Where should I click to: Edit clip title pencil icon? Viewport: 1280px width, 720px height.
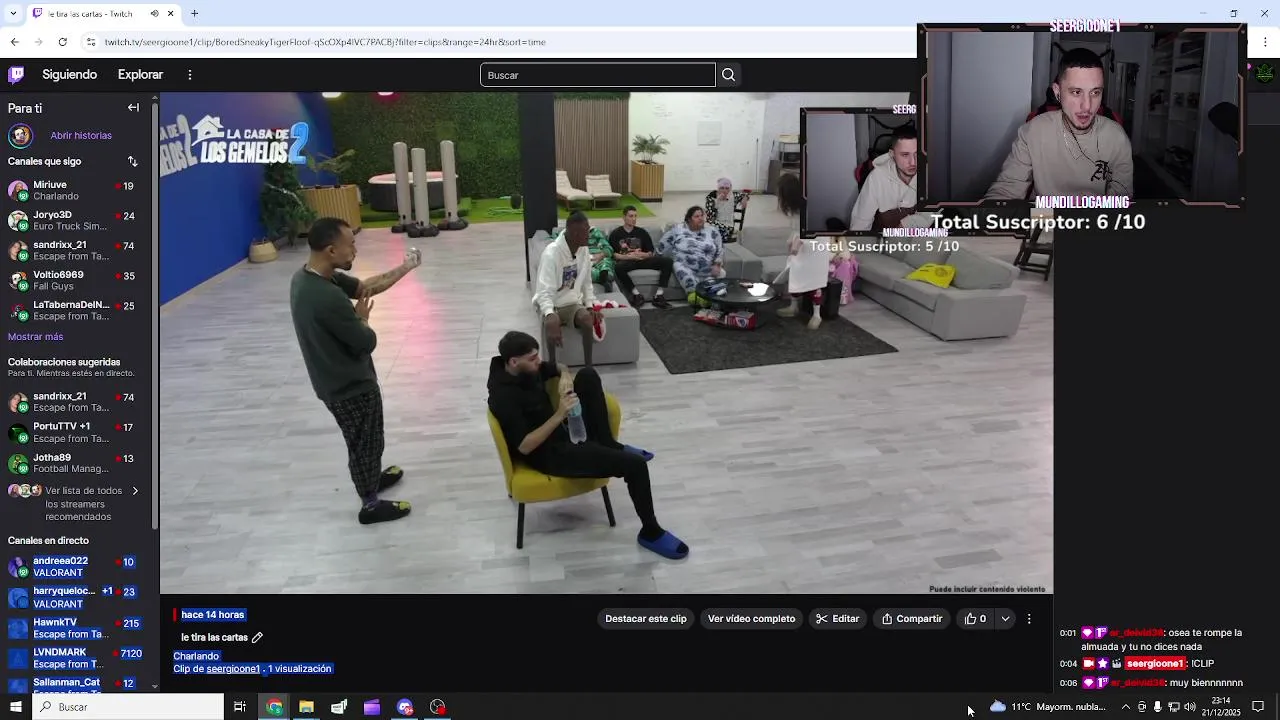[x=257, y=638]
